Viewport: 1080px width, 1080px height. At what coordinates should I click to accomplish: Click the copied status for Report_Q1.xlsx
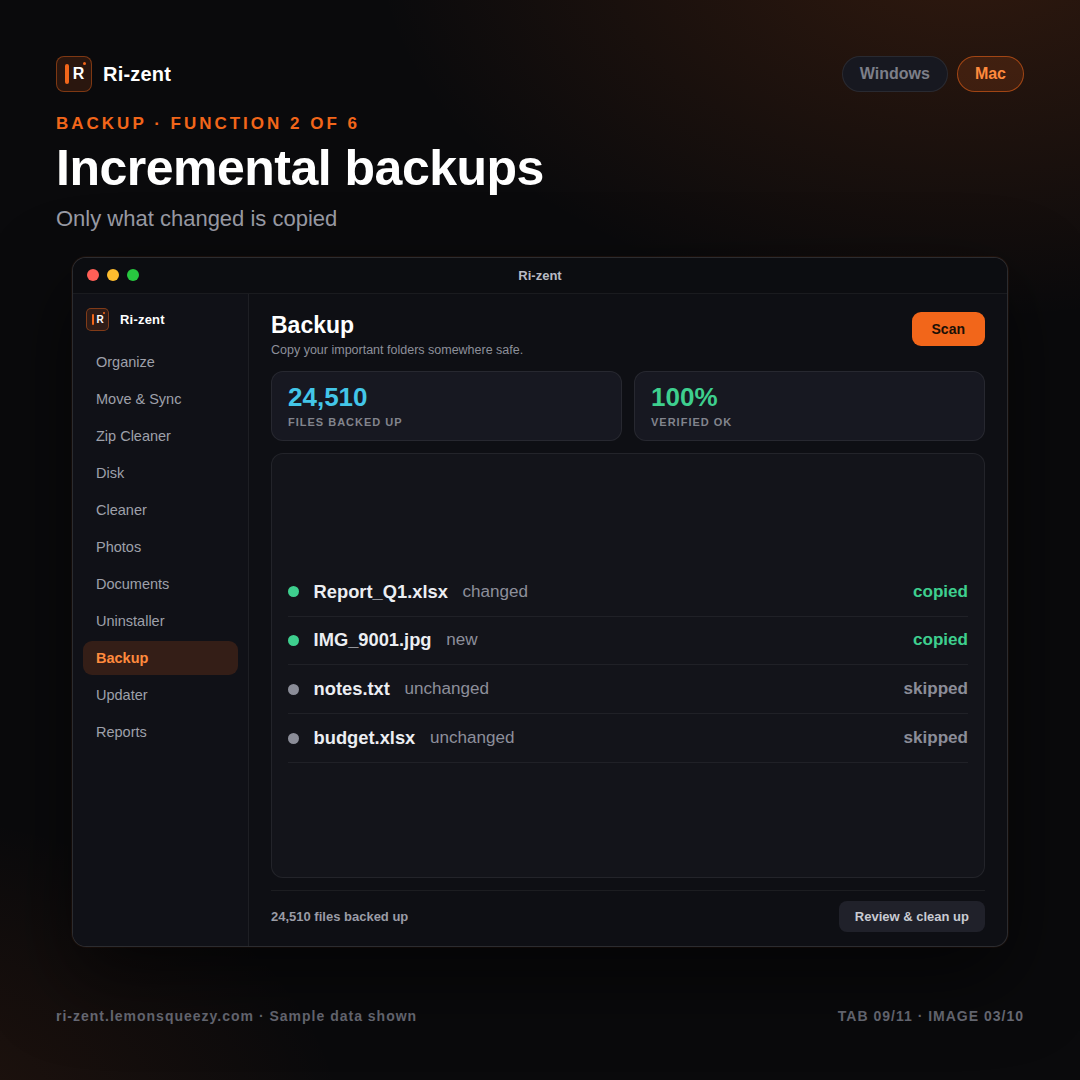point(940,592)
